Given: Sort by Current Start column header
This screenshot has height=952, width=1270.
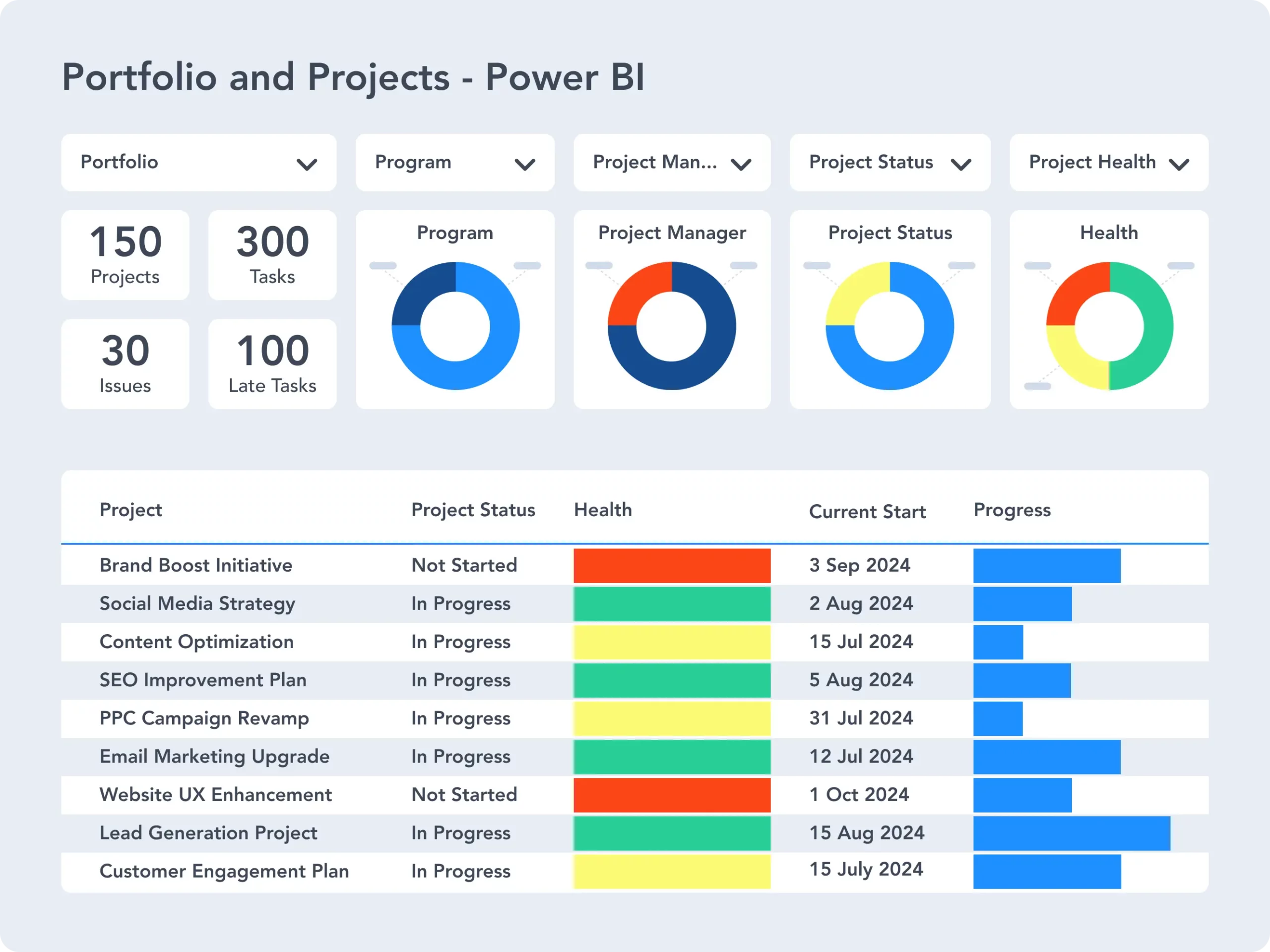Looking at the screenshot, I should (x=867, y=511).
